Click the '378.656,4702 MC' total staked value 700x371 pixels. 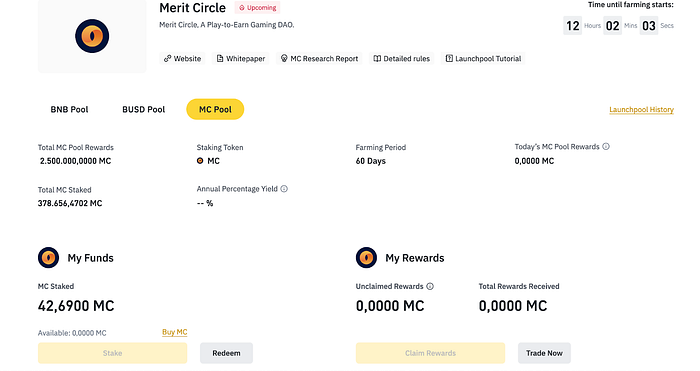[x=70, y=203]
